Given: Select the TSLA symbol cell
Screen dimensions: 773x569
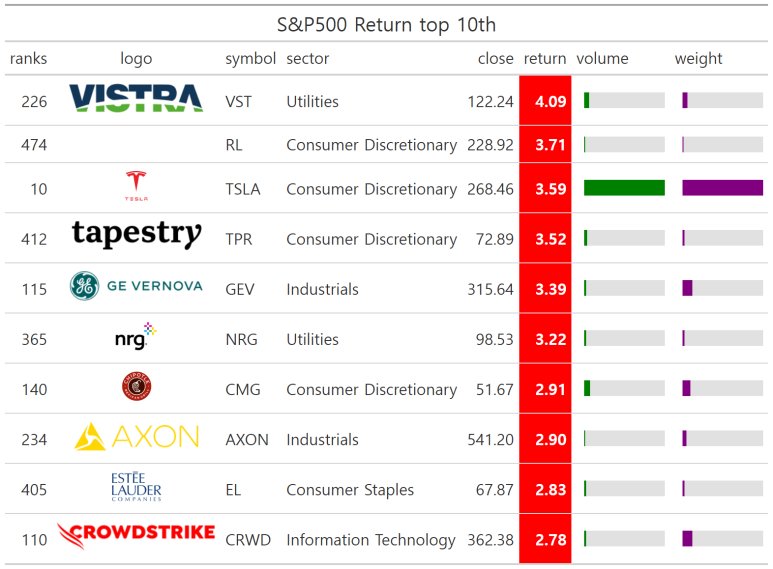Looking at the screenshot, I should tap(243, 189).
